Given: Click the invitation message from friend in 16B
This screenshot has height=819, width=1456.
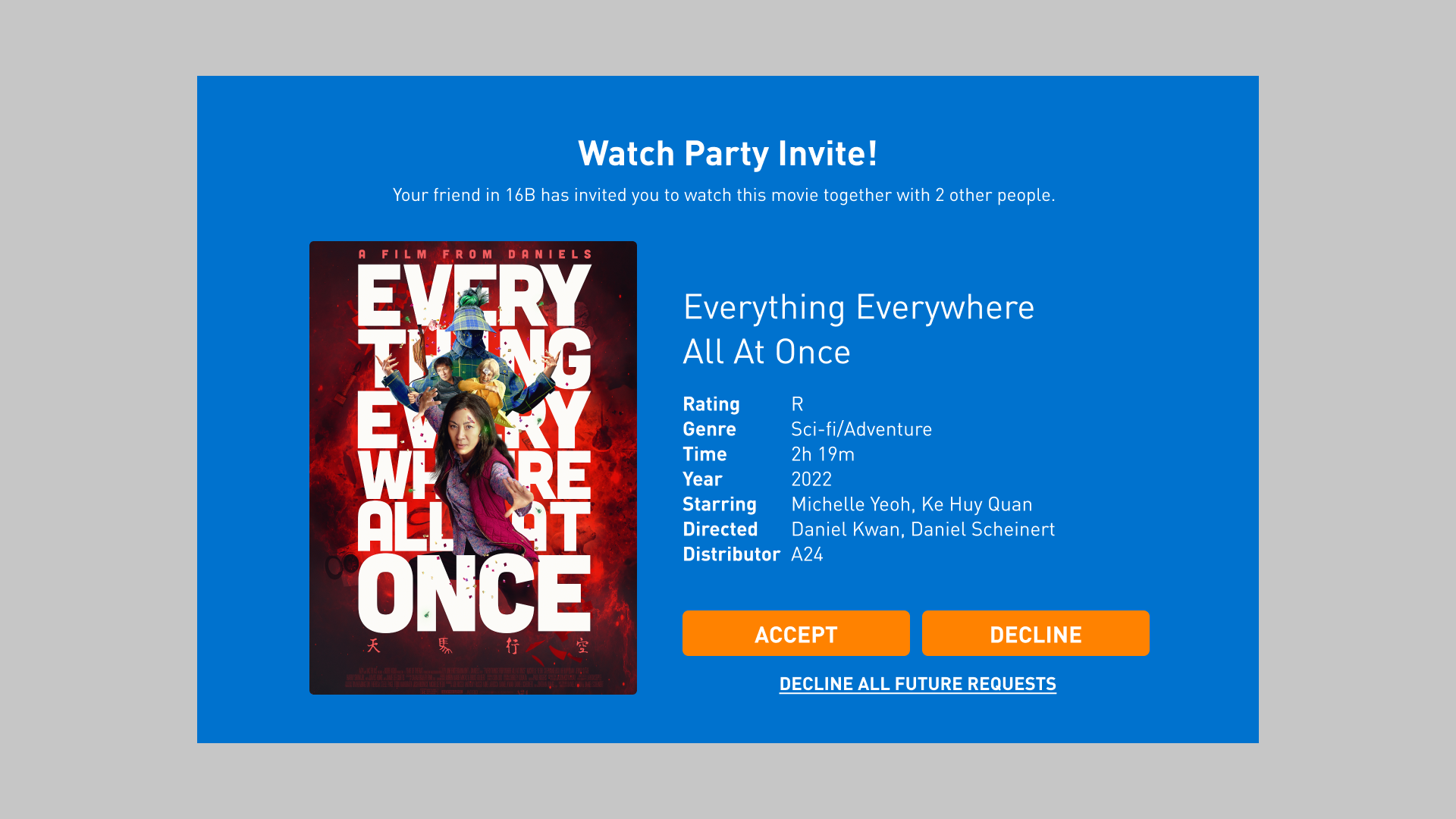Looking at the screenshot, I should [x=723, y=195].
